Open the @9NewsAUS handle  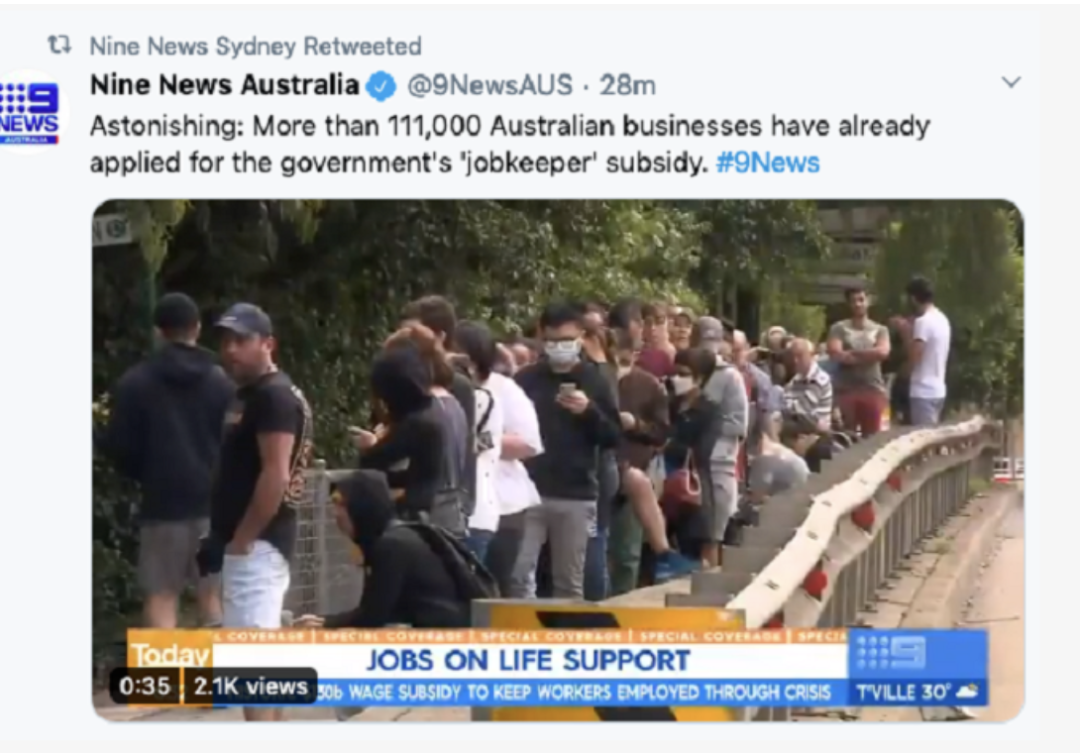coord(490,86)
